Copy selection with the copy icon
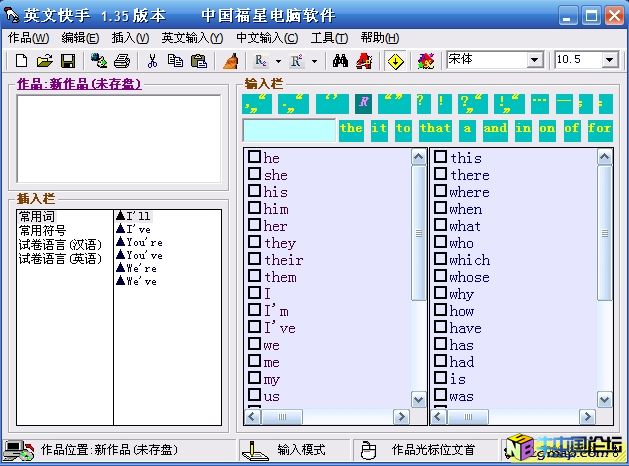Viewport: 629px width, 466px height. pyautogui.click(x=175, y=61)
